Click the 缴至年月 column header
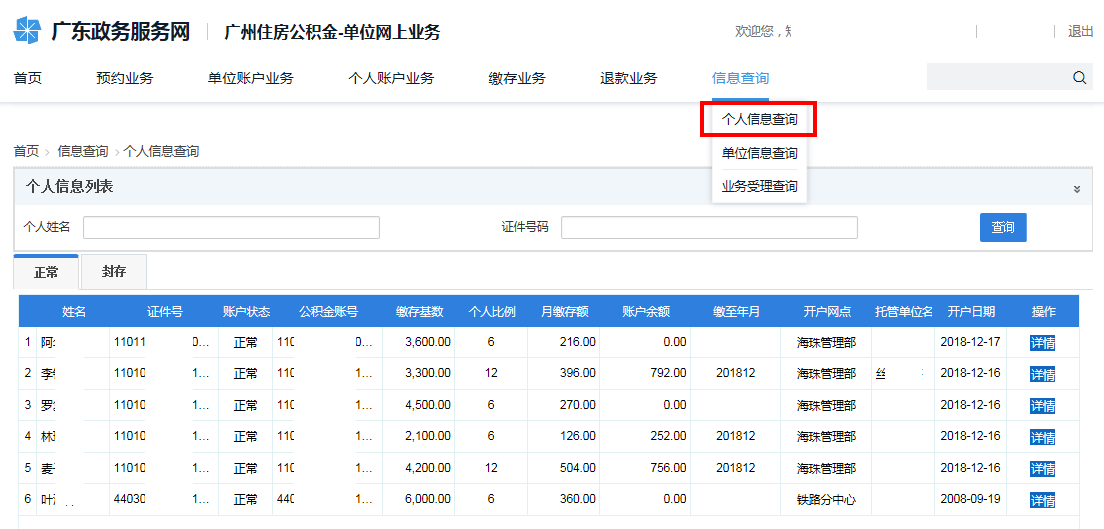1104x529 pixels. (736, 311)
